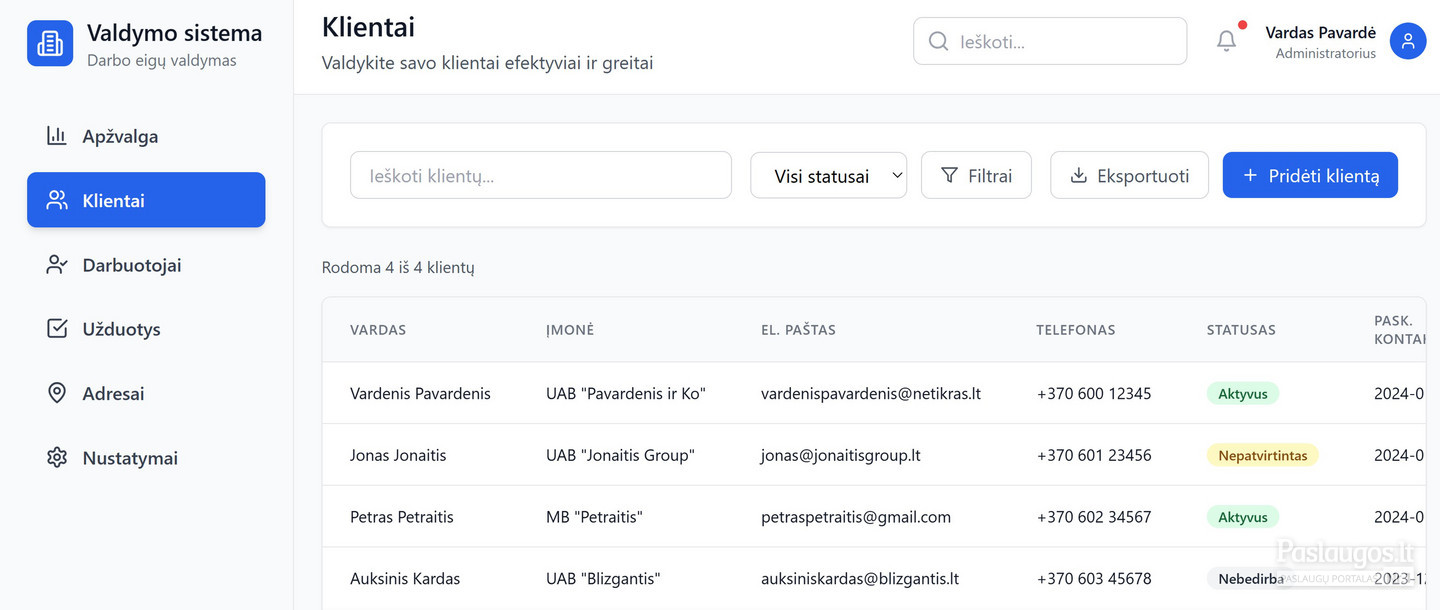Click the notification bell icon
The height and width of the screenshot is (610, 1440).
(1226, 41)
